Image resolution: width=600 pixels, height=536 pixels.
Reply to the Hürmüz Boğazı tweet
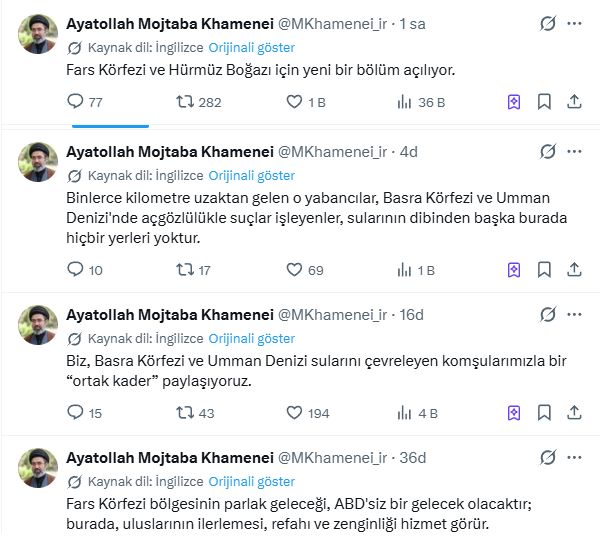click(x=75, y=101)
